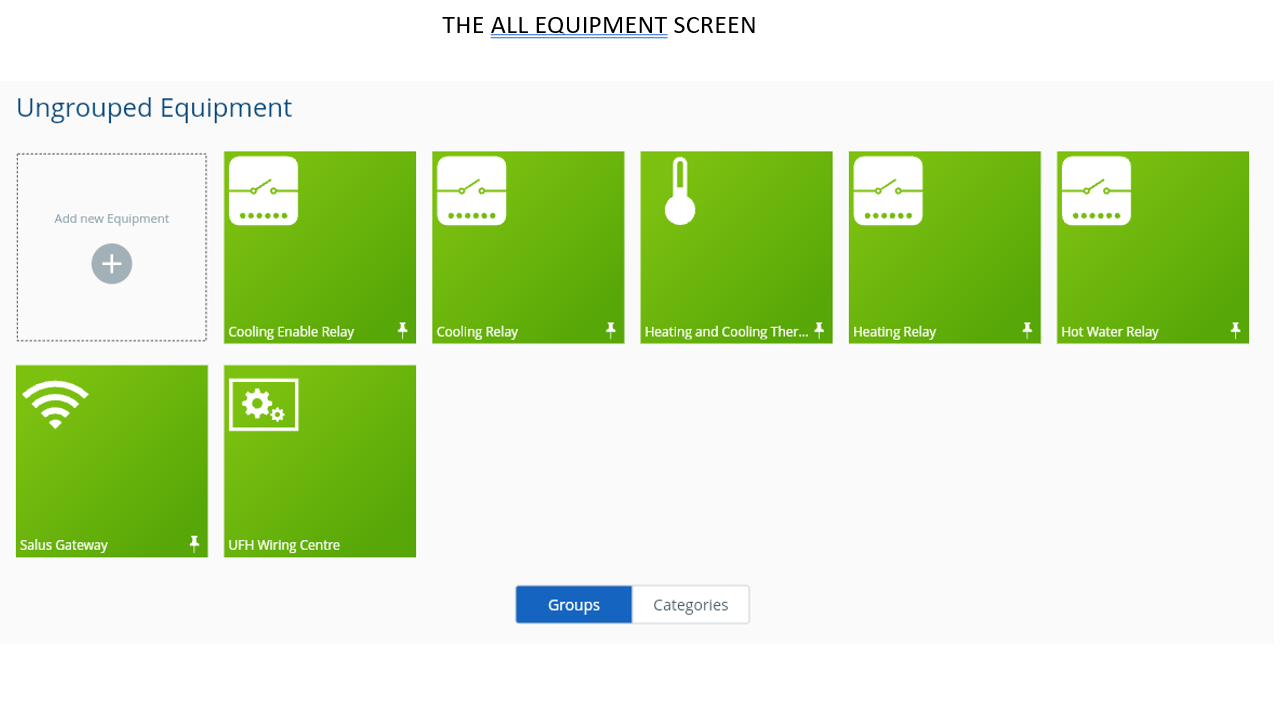This screenshot has width=1280, height=707.
Task: Toggle pin on Cooling Relay tile
Action: click(x=611, y=330)
